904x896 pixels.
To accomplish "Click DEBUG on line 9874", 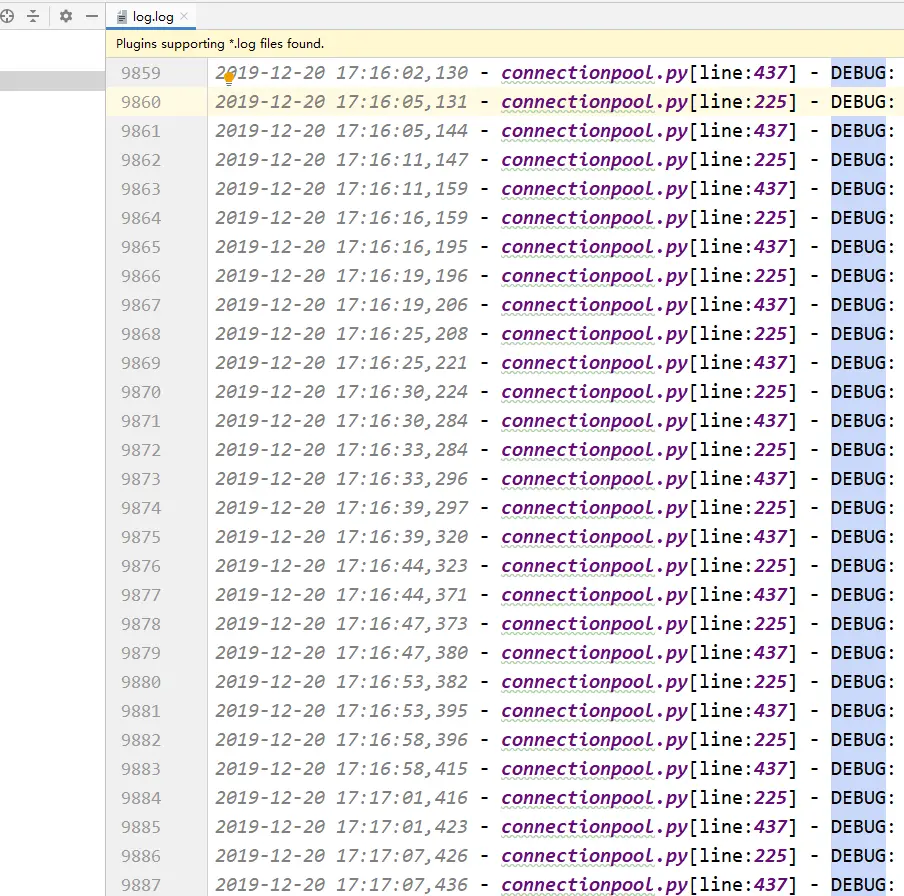I will tap(858, 508).
